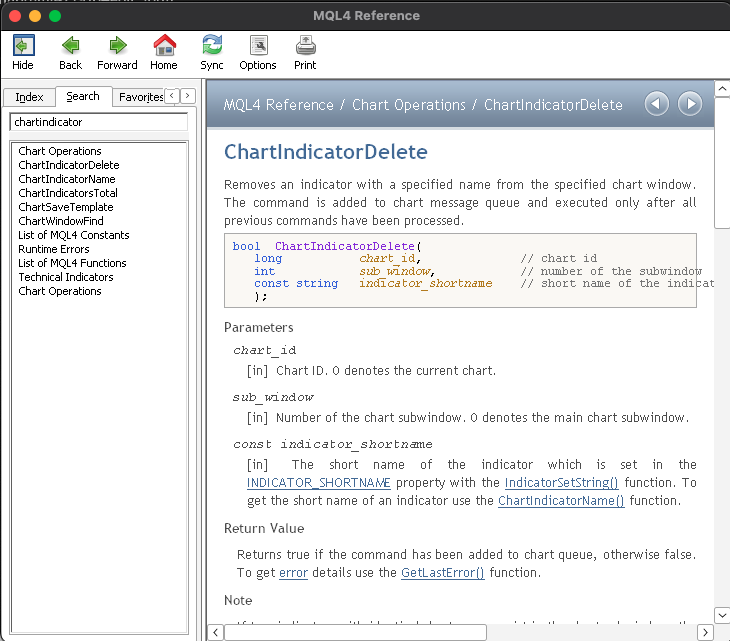This screenshot has height=641, width=730.
Task: Go to next topic in header
Action: [689, 103]
